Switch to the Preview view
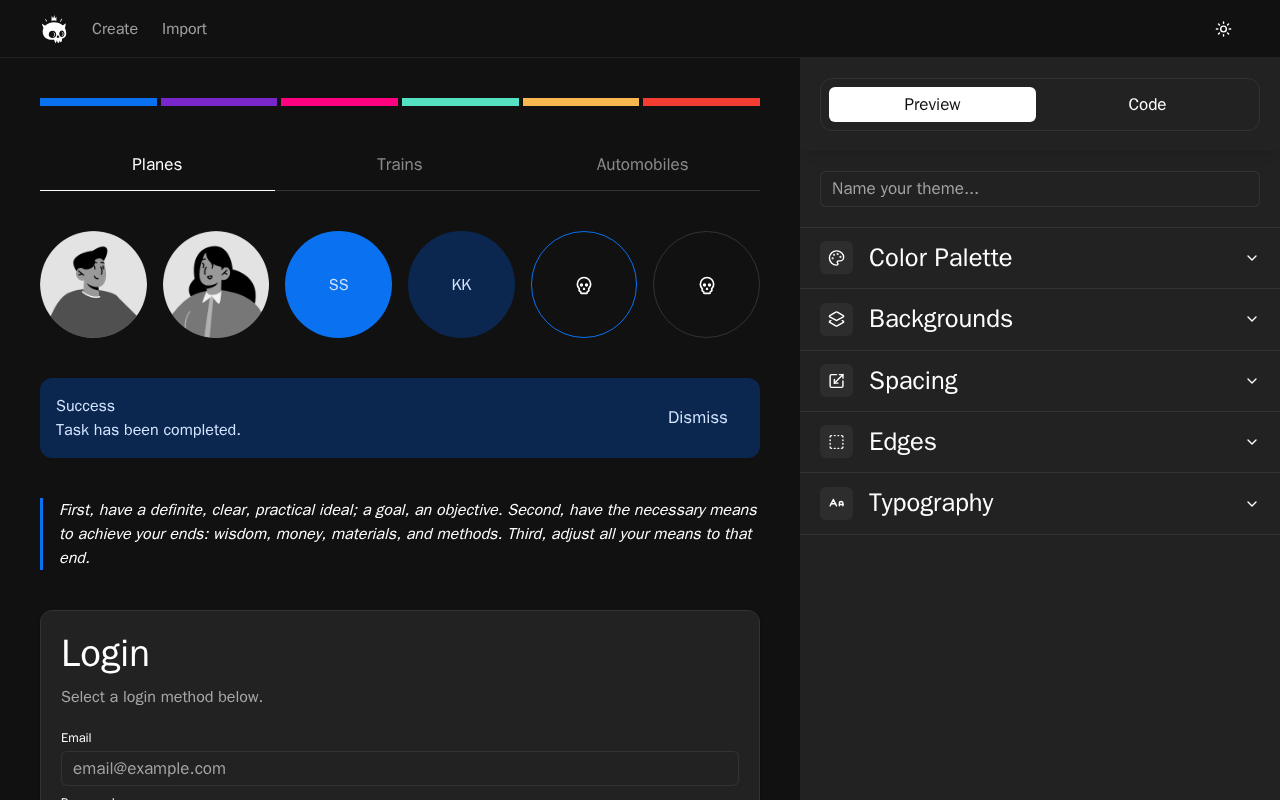Image resolution: width=1280 pixels, height=800 pixels. pyautogui.click(x=932, y=105)
